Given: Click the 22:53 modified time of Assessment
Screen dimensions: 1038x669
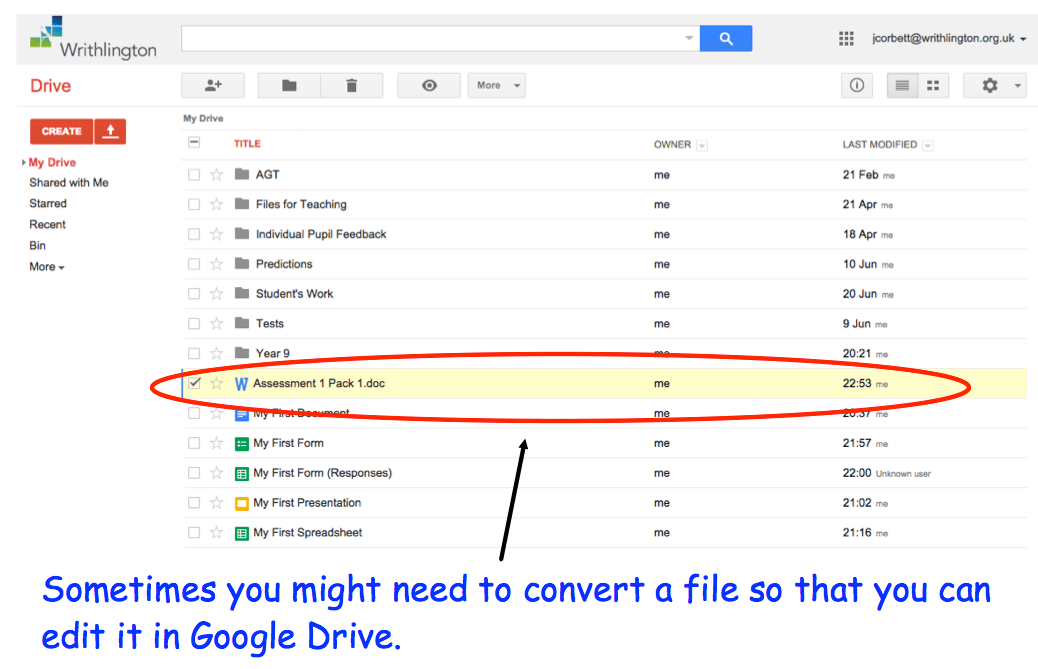Looking at the screenshot, I should pyautogui.click(x=857, y=383).
